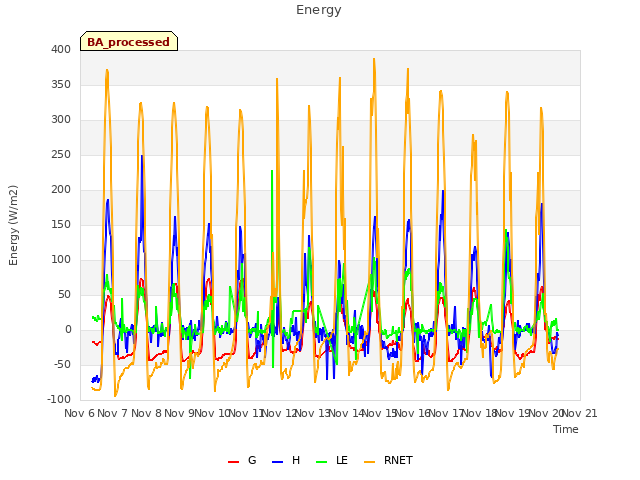Click the -50 y-axis tick label
This screenshot has width=640, height=480.
pyautogui.click(x=62, y=364)
